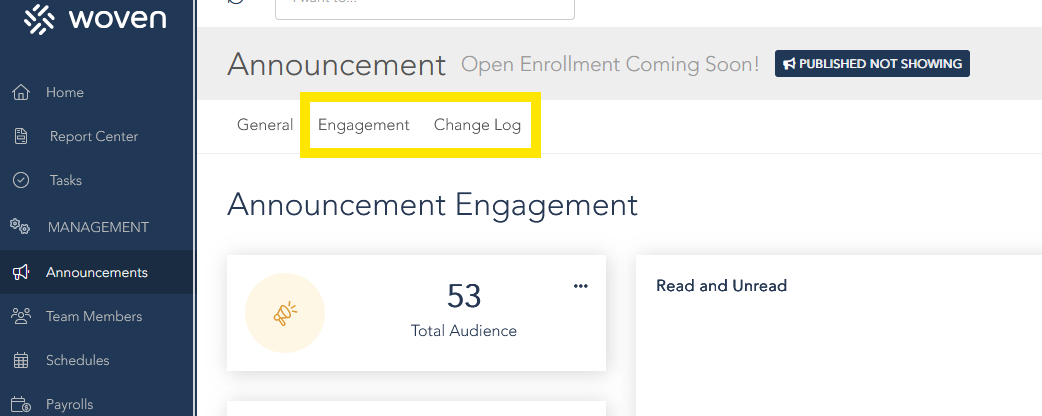Click the Woven logo

[95, 20]
